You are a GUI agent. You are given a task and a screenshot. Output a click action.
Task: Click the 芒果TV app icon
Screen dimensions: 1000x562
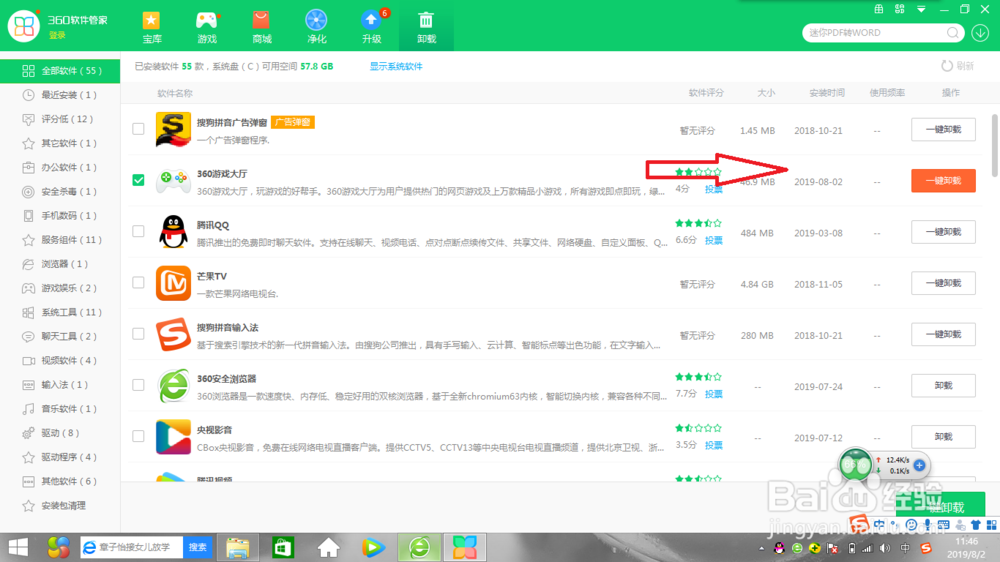click(173, 283)
